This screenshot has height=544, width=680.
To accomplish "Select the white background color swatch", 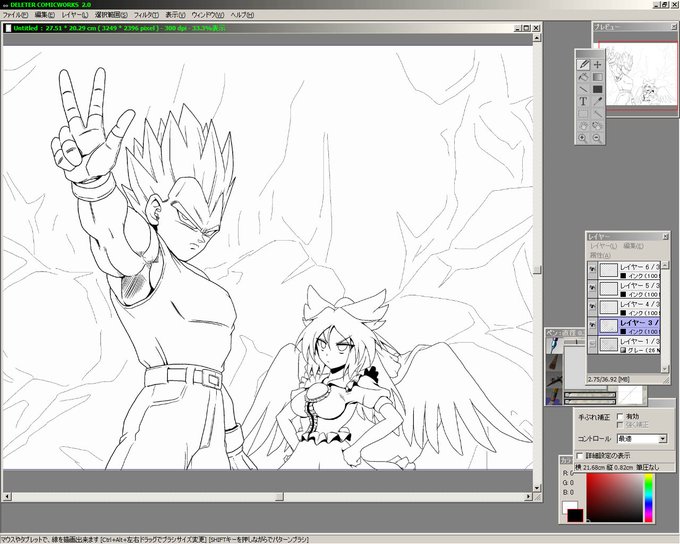I will 568,506.
